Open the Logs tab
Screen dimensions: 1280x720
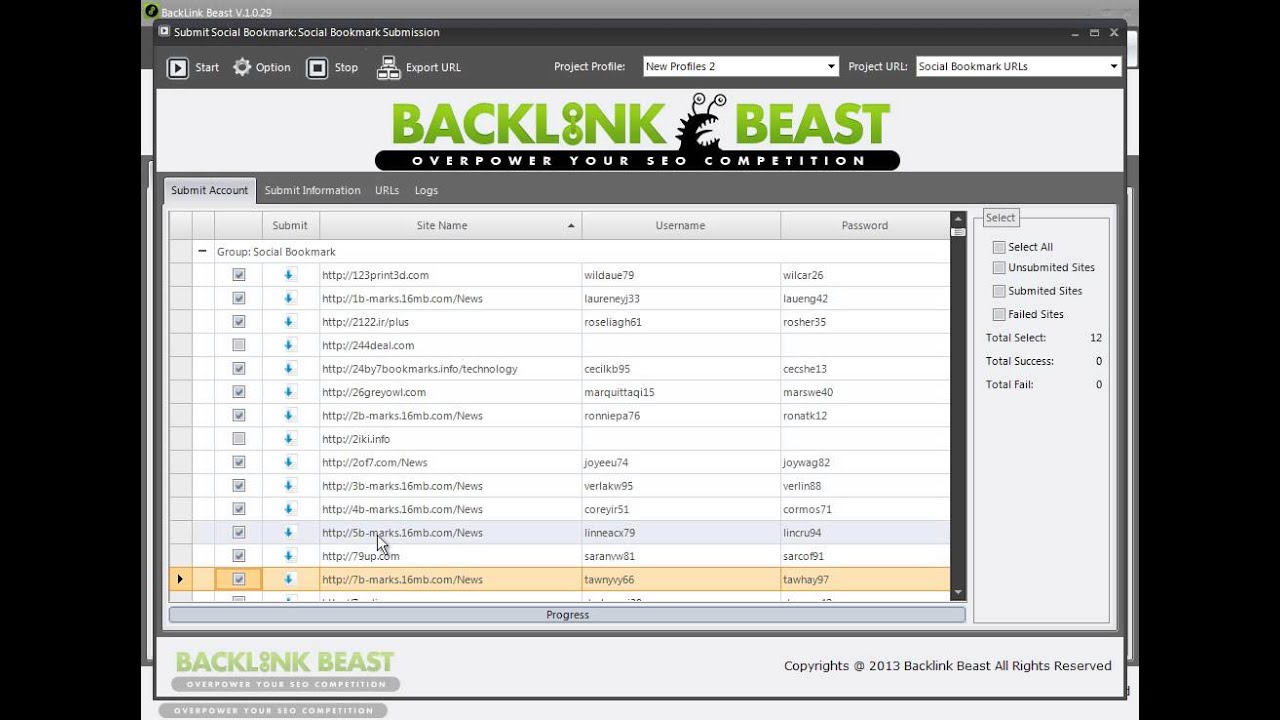426,190
